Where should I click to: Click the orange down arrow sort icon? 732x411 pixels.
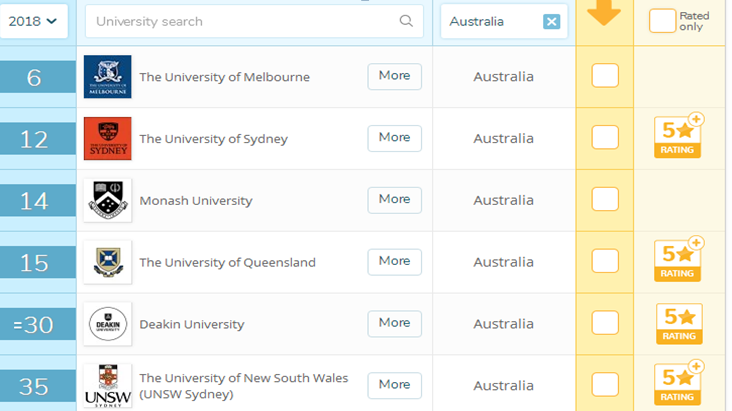(x=604, y=14)
